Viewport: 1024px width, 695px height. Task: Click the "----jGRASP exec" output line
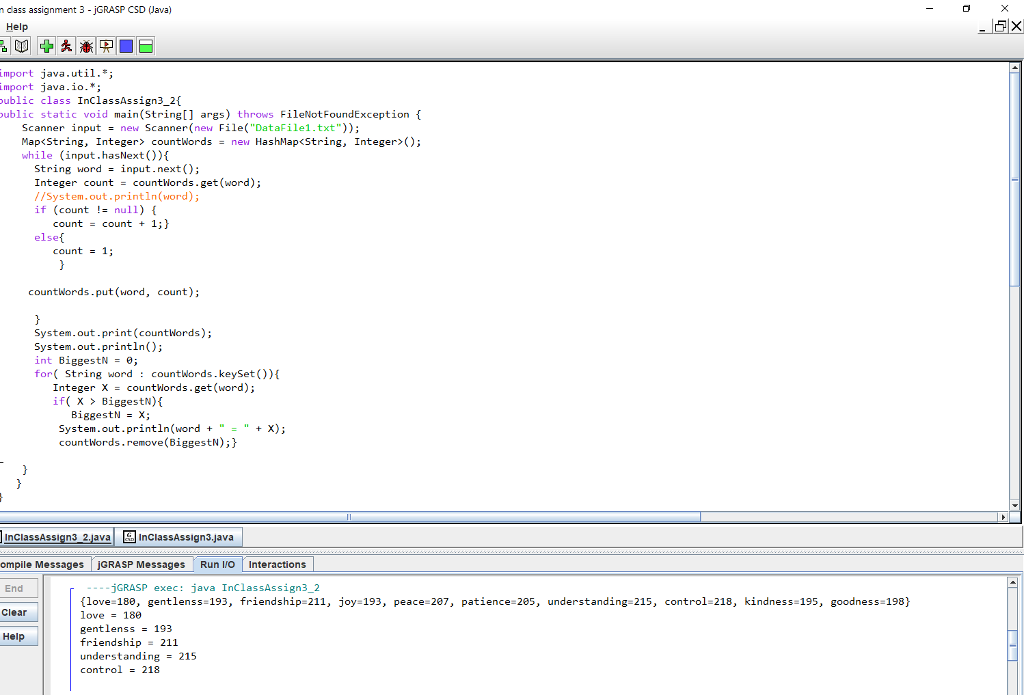tap(203, 588)
